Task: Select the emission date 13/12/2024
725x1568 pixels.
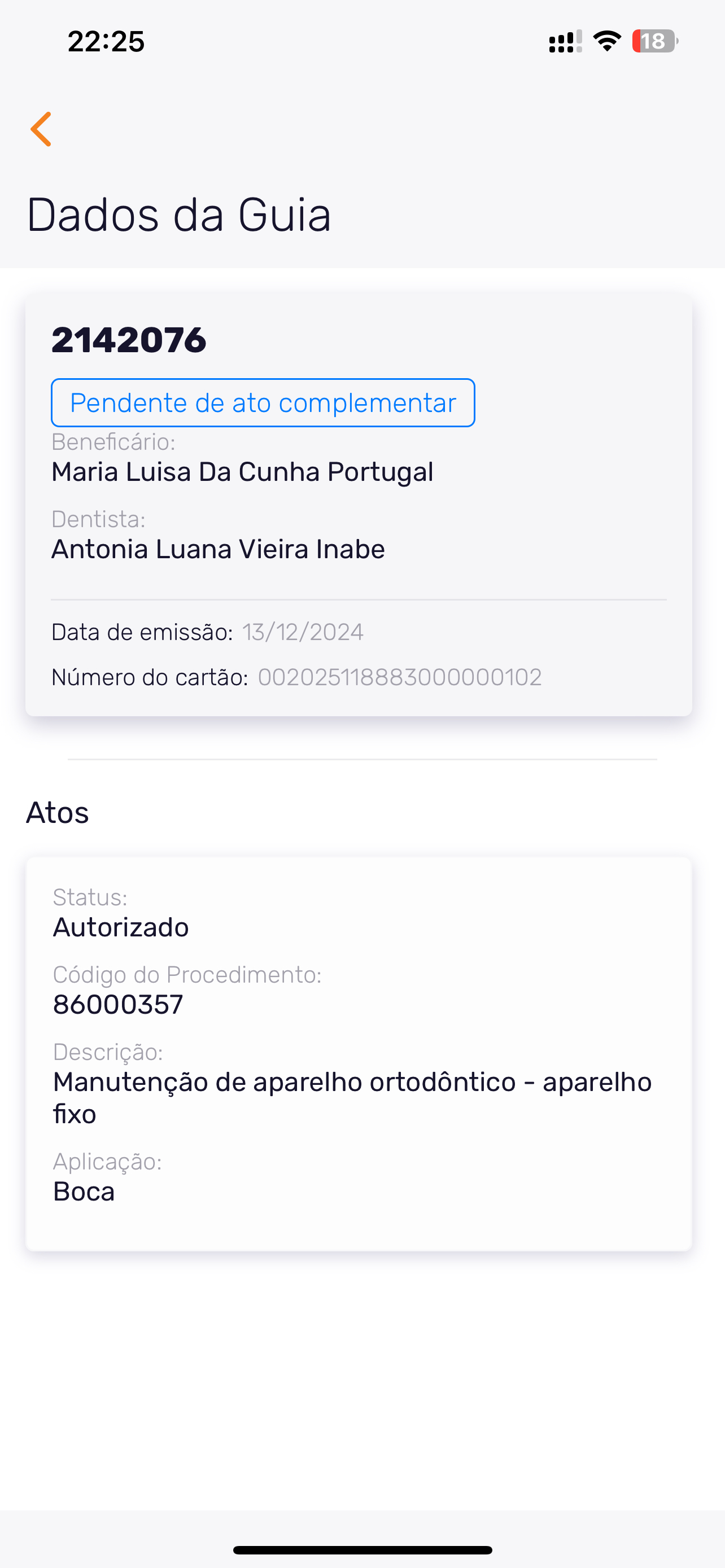Action: pyautogui.click(x=303, y=632)
